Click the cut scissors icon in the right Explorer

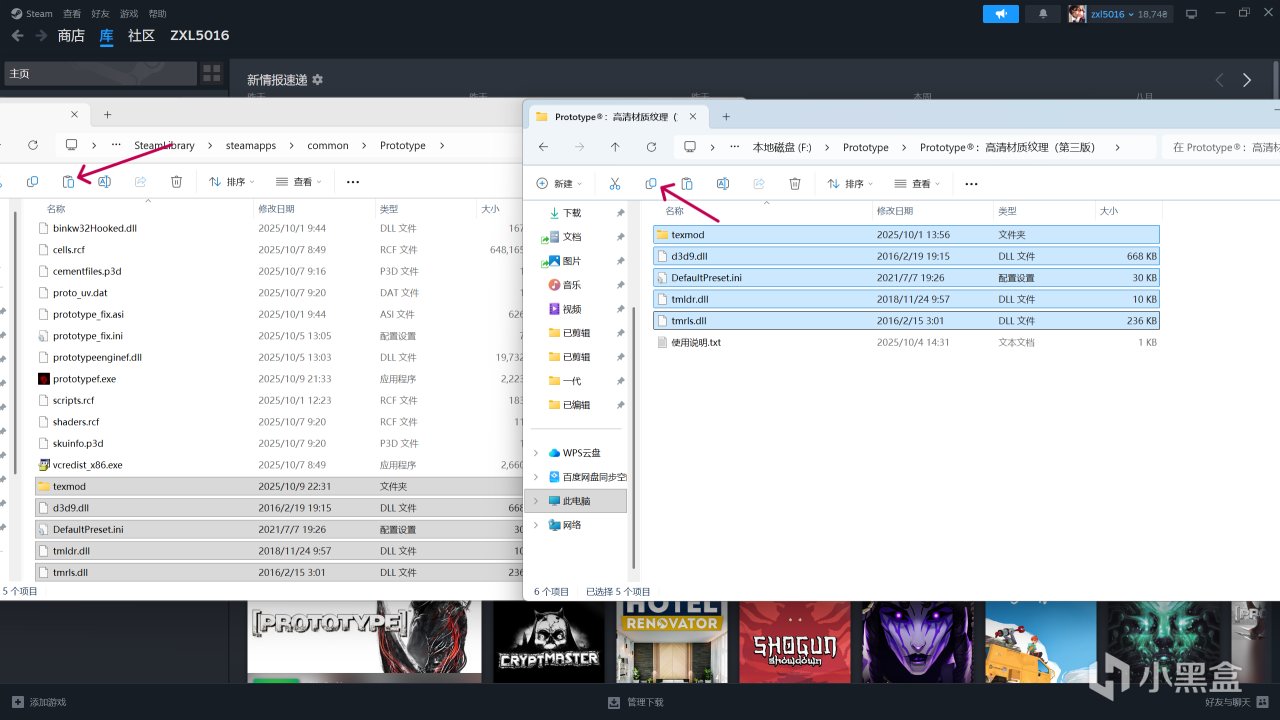pos(615,184)
